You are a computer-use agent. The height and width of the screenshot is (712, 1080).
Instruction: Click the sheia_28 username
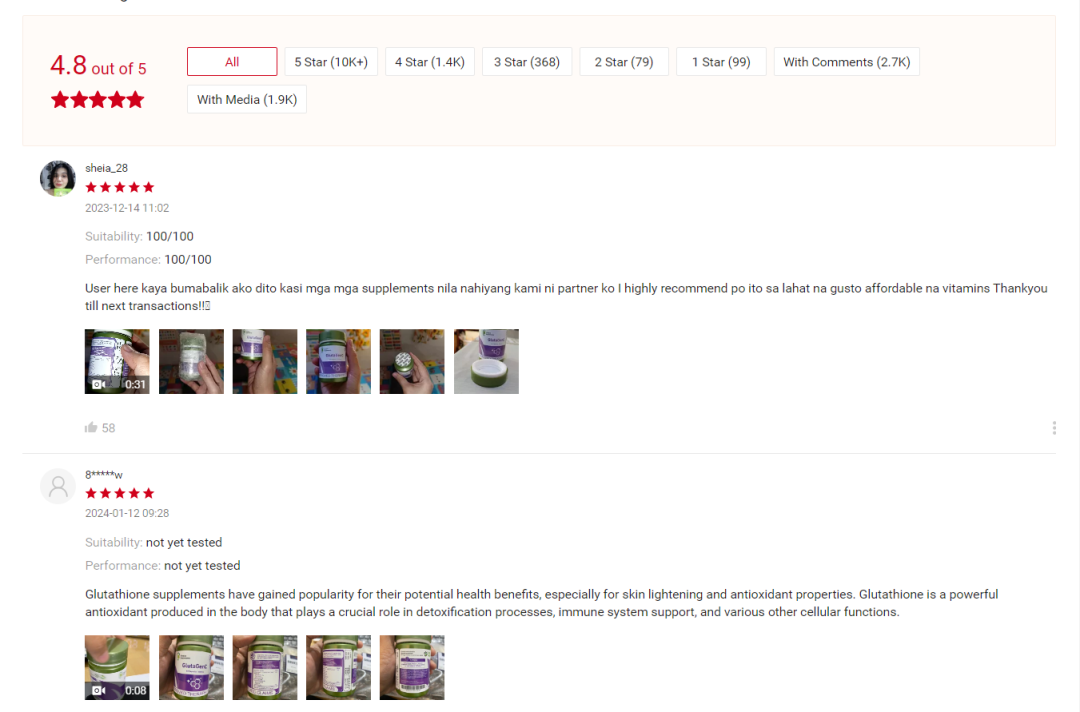pyautogui.click(x=106, y=168)
